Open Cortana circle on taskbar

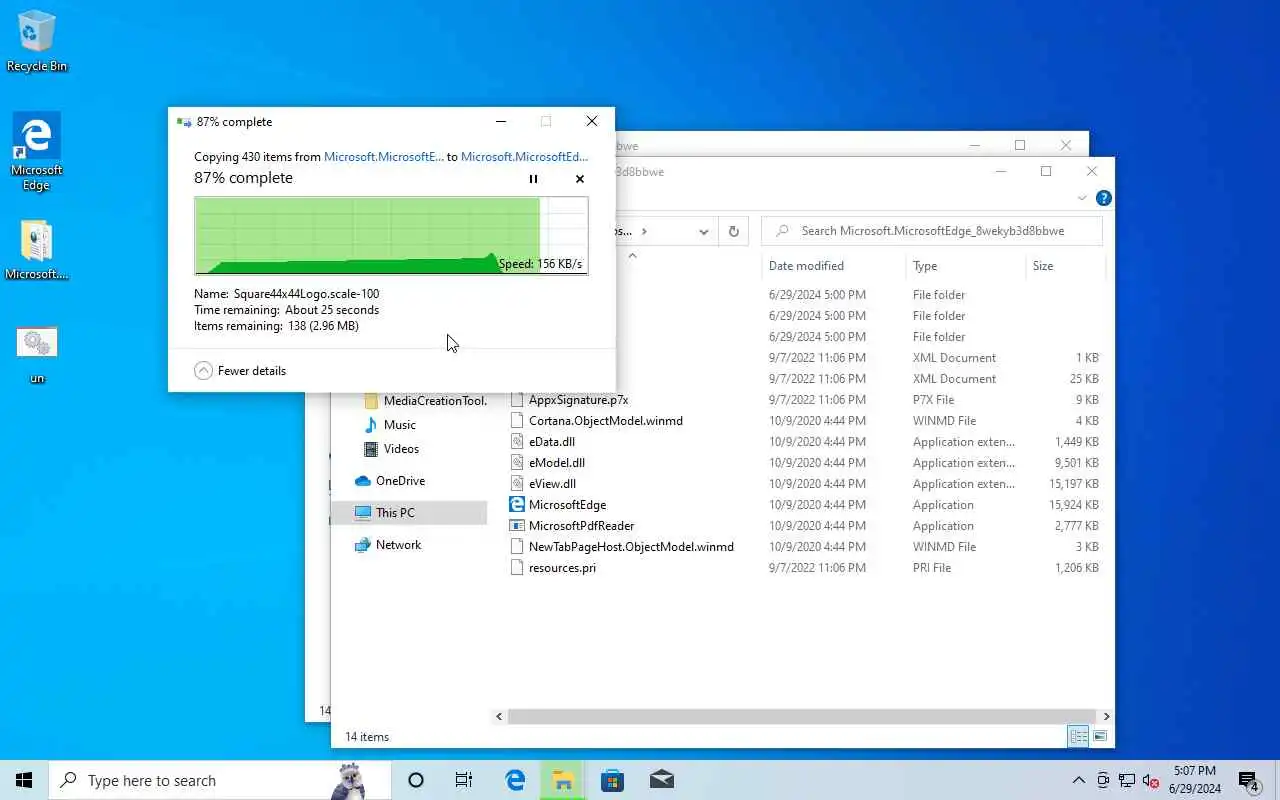tap(416, 780)
